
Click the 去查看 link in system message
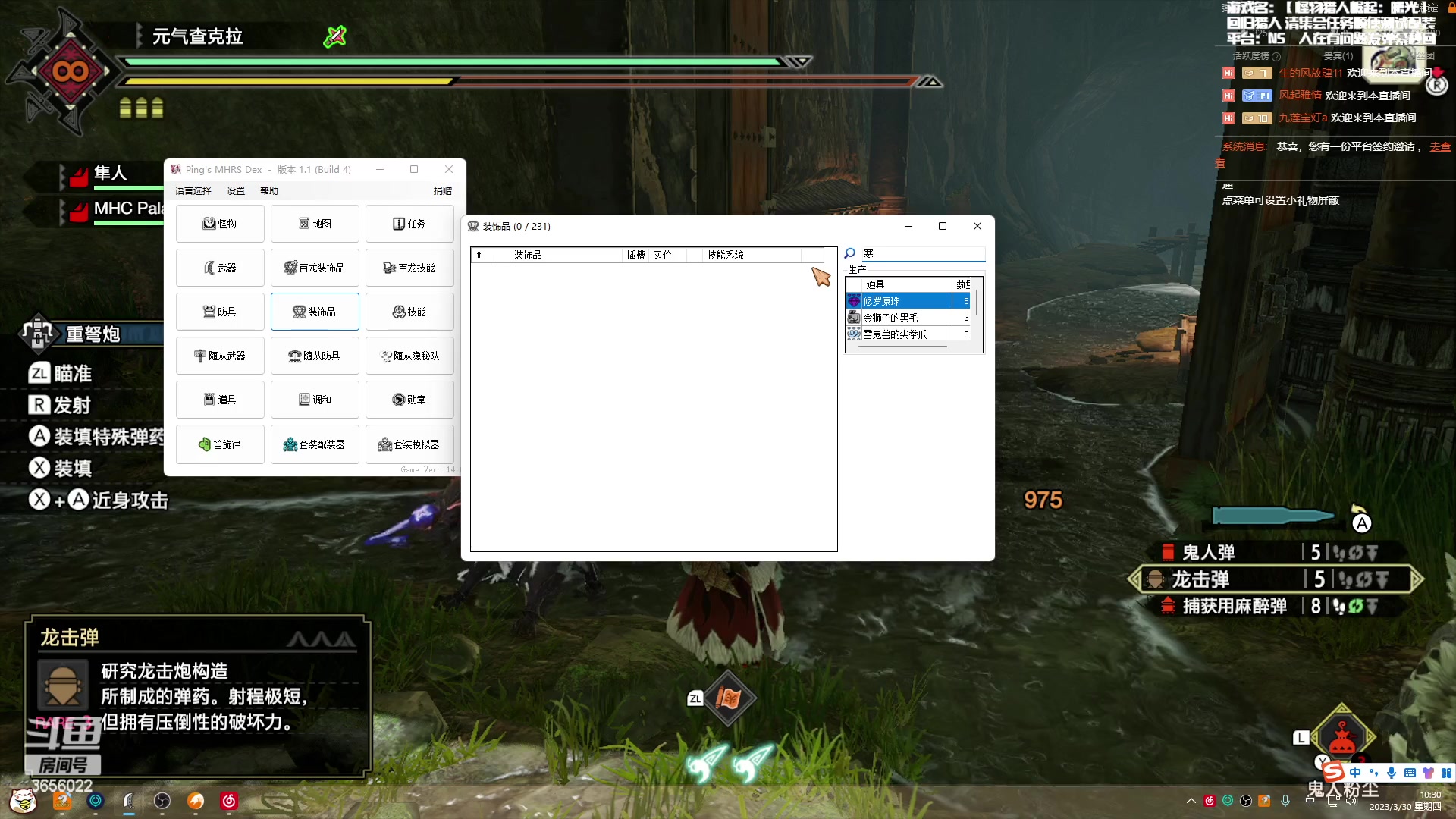[x=1440, y=147]
